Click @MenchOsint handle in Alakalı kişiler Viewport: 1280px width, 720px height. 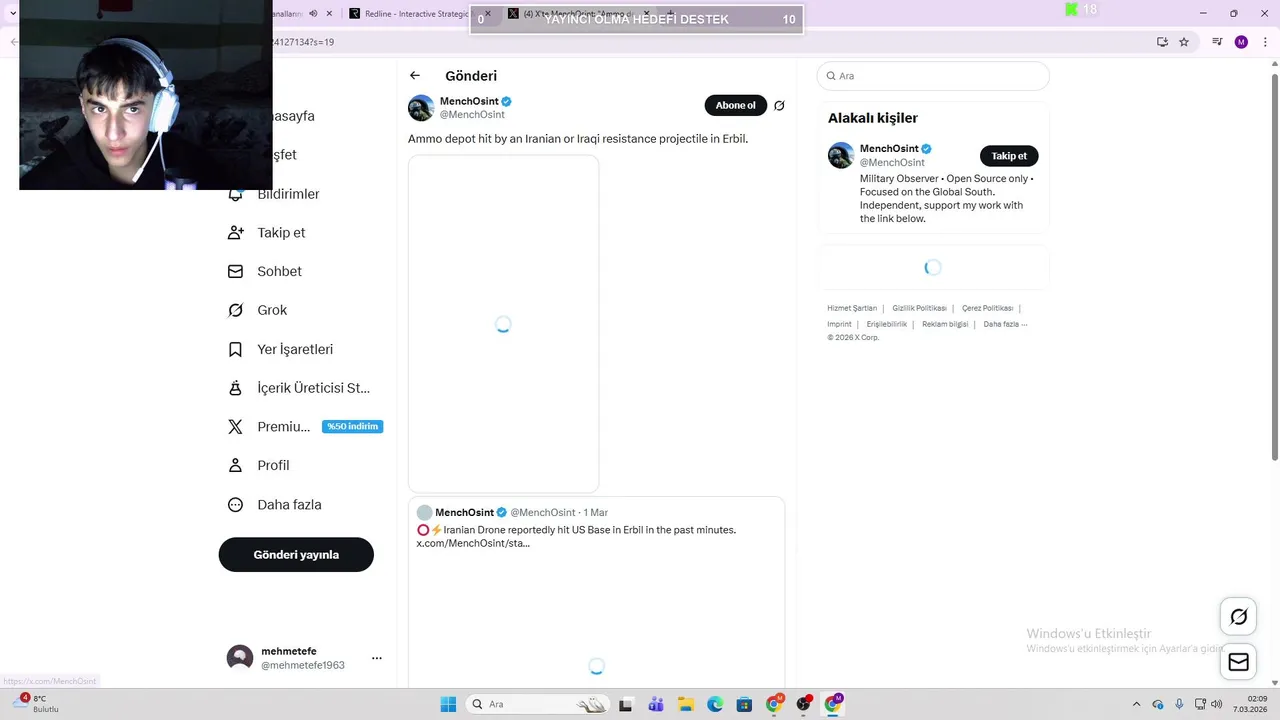[x=892, y=162]
